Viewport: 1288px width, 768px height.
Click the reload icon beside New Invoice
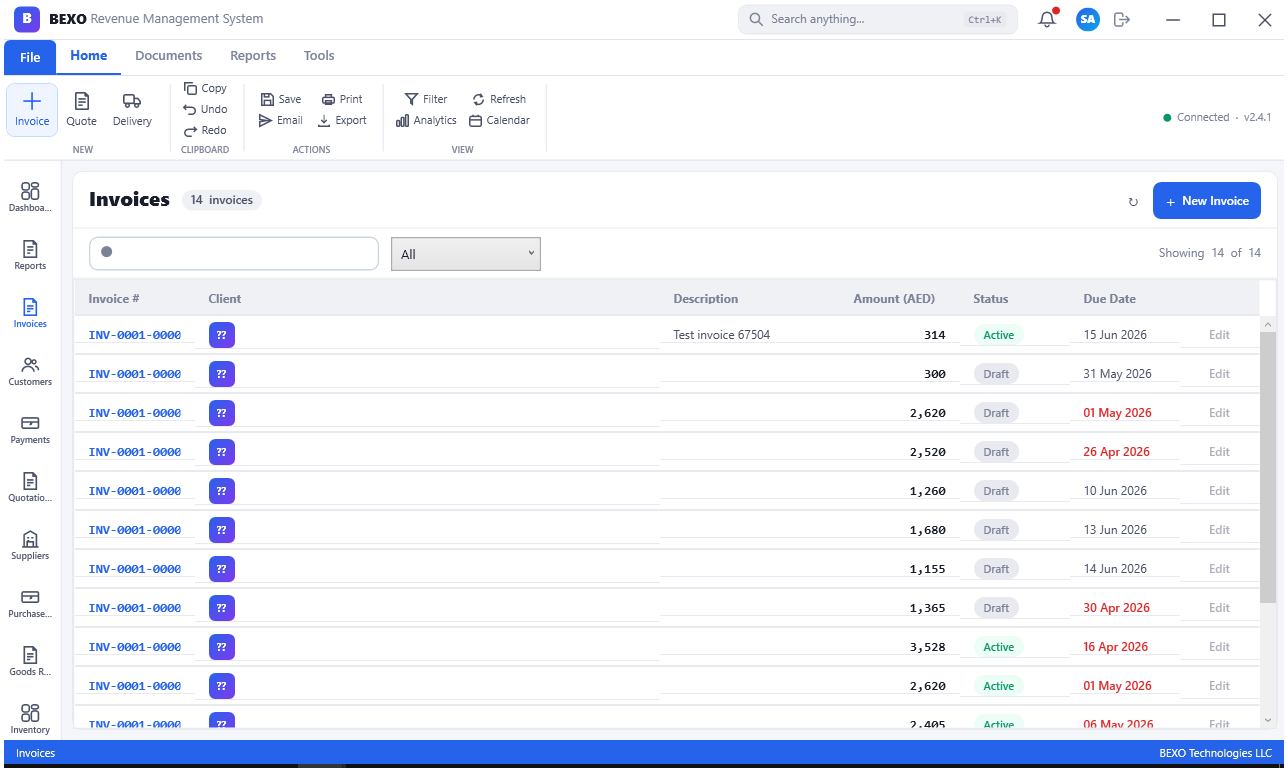coord(1133,202)
